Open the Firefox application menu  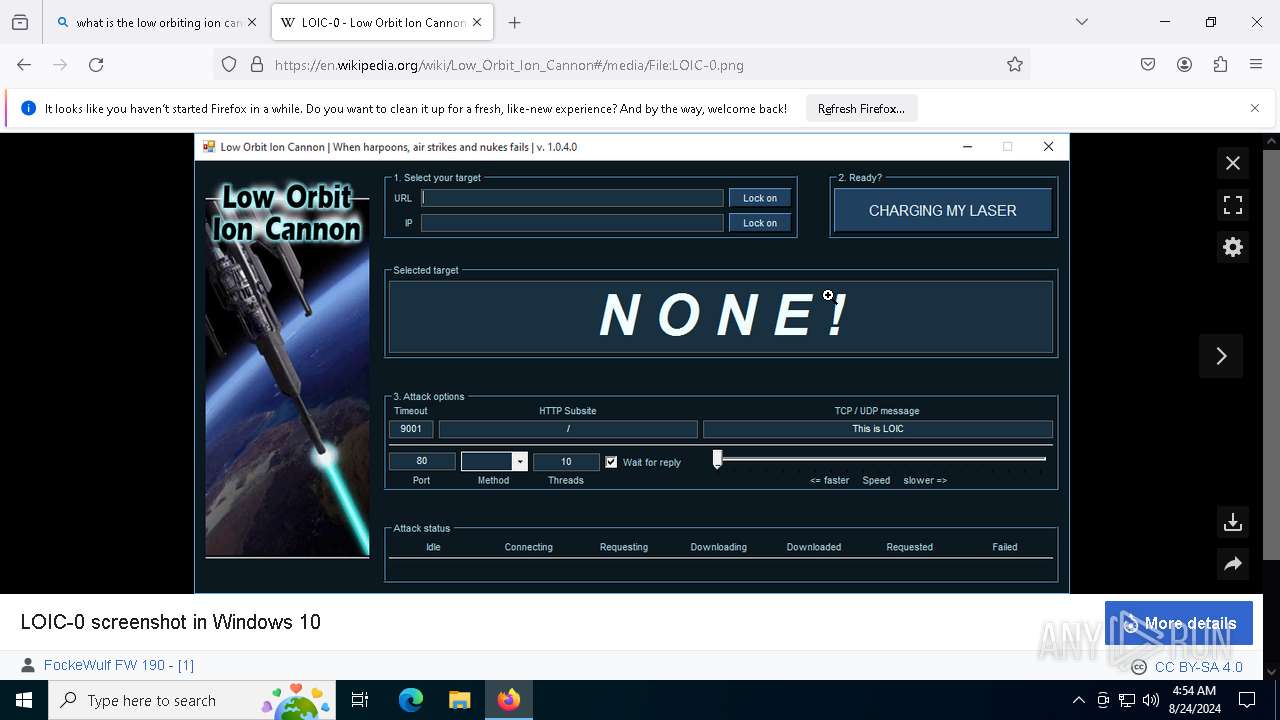coord(1256,65)
